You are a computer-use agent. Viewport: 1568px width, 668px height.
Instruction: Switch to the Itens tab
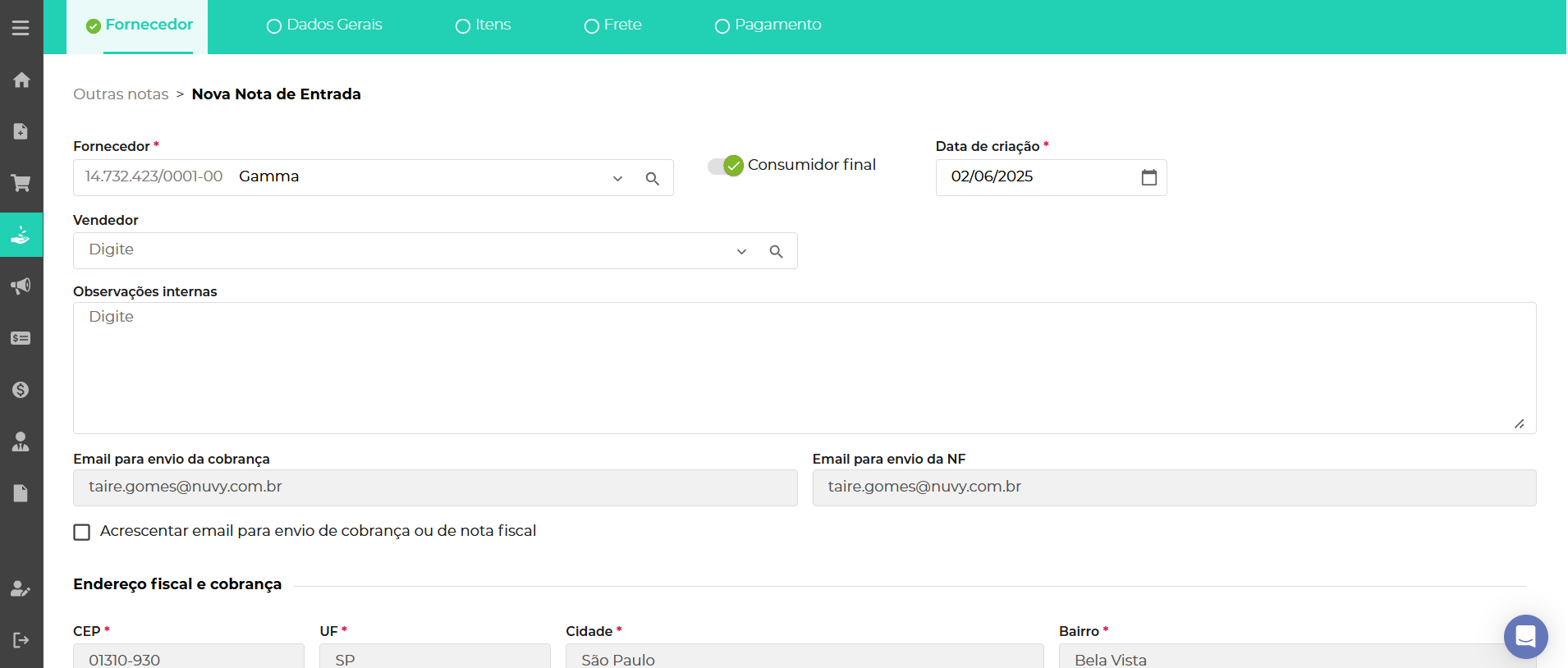coord(484,25)
